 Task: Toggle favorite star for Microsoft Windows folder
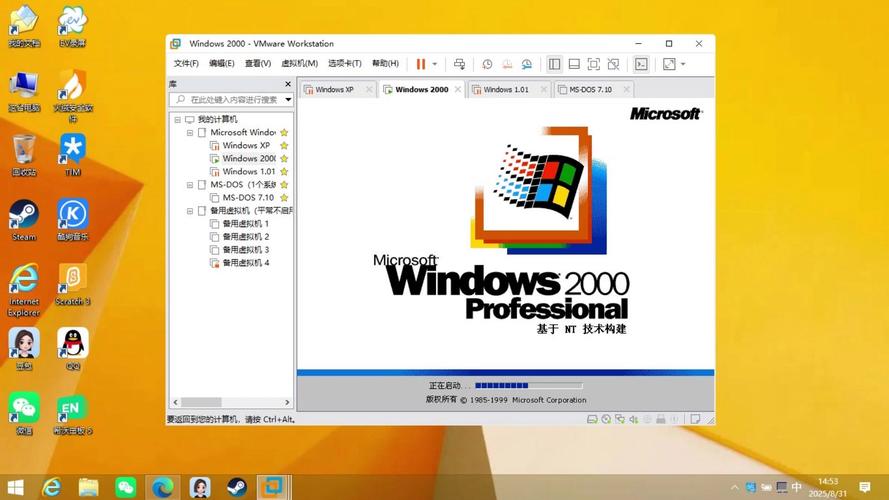284,133
